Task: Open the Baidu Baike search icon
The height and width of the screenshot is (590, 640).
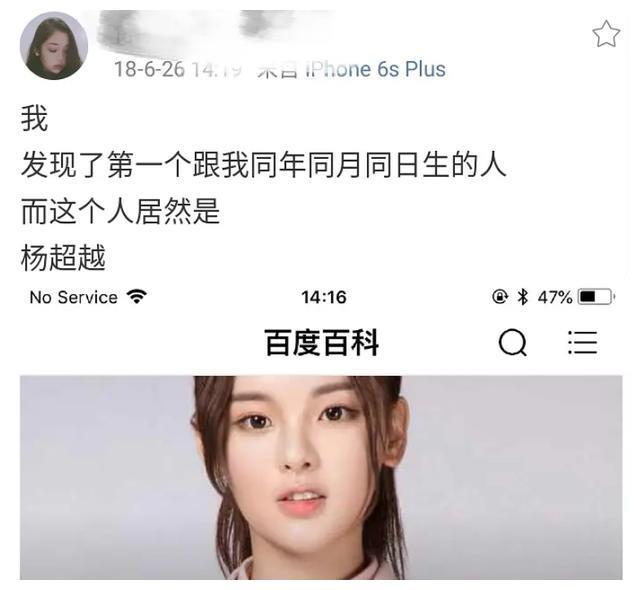Action: point(513,342)
